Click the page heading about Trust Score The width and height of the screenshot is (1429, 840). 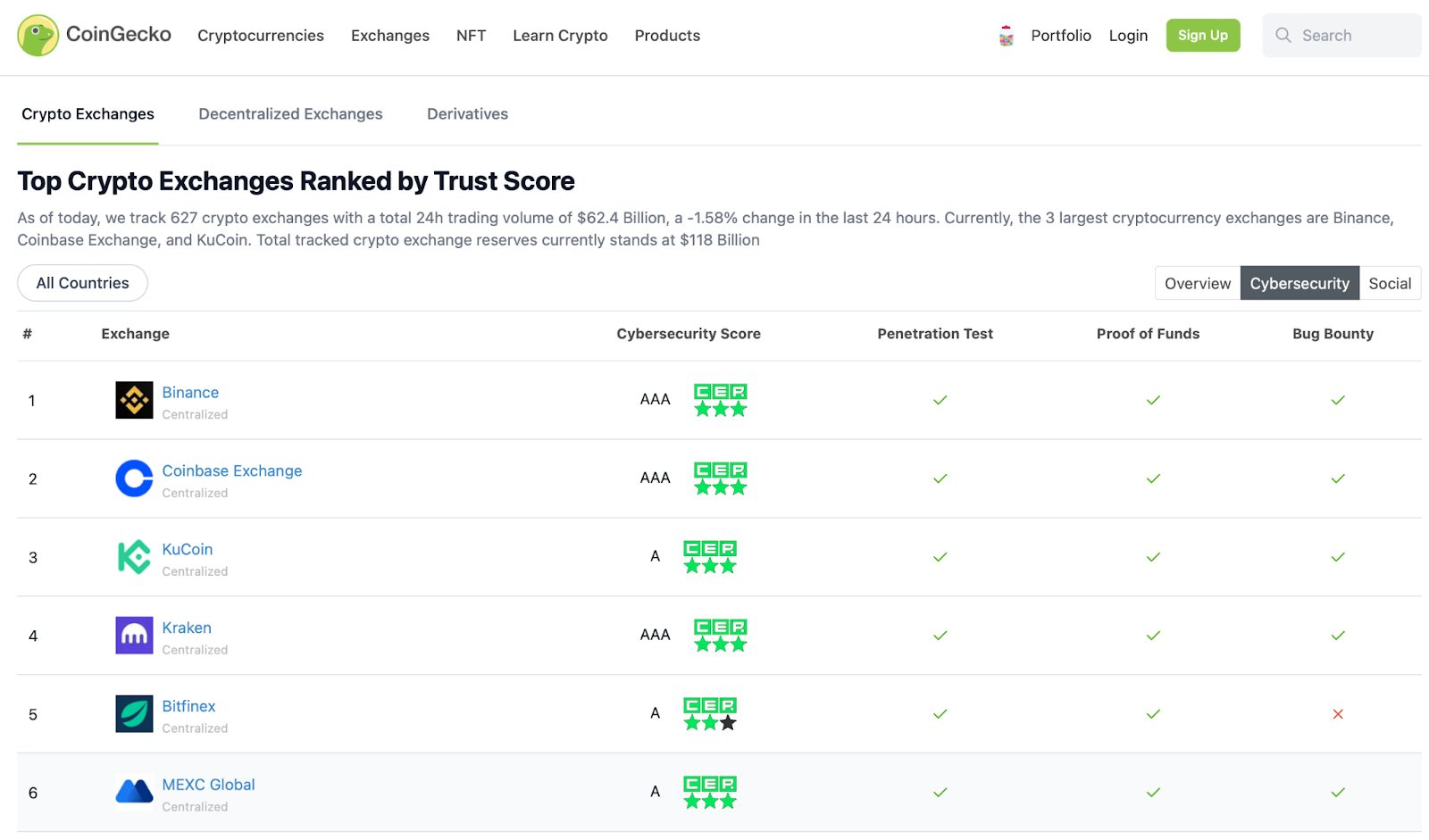click(x=297, y=181)
